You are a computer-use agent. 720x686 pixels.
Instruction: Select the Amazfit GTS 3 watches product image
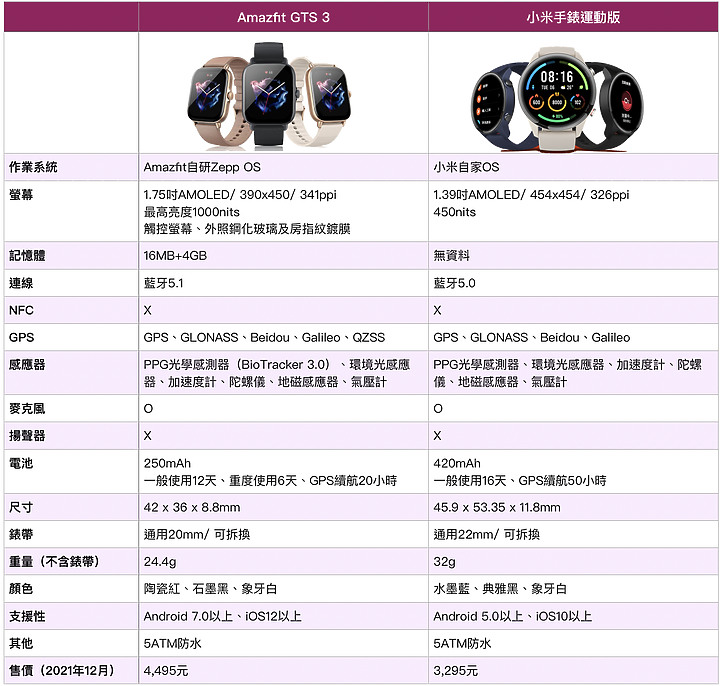[269, 96]
